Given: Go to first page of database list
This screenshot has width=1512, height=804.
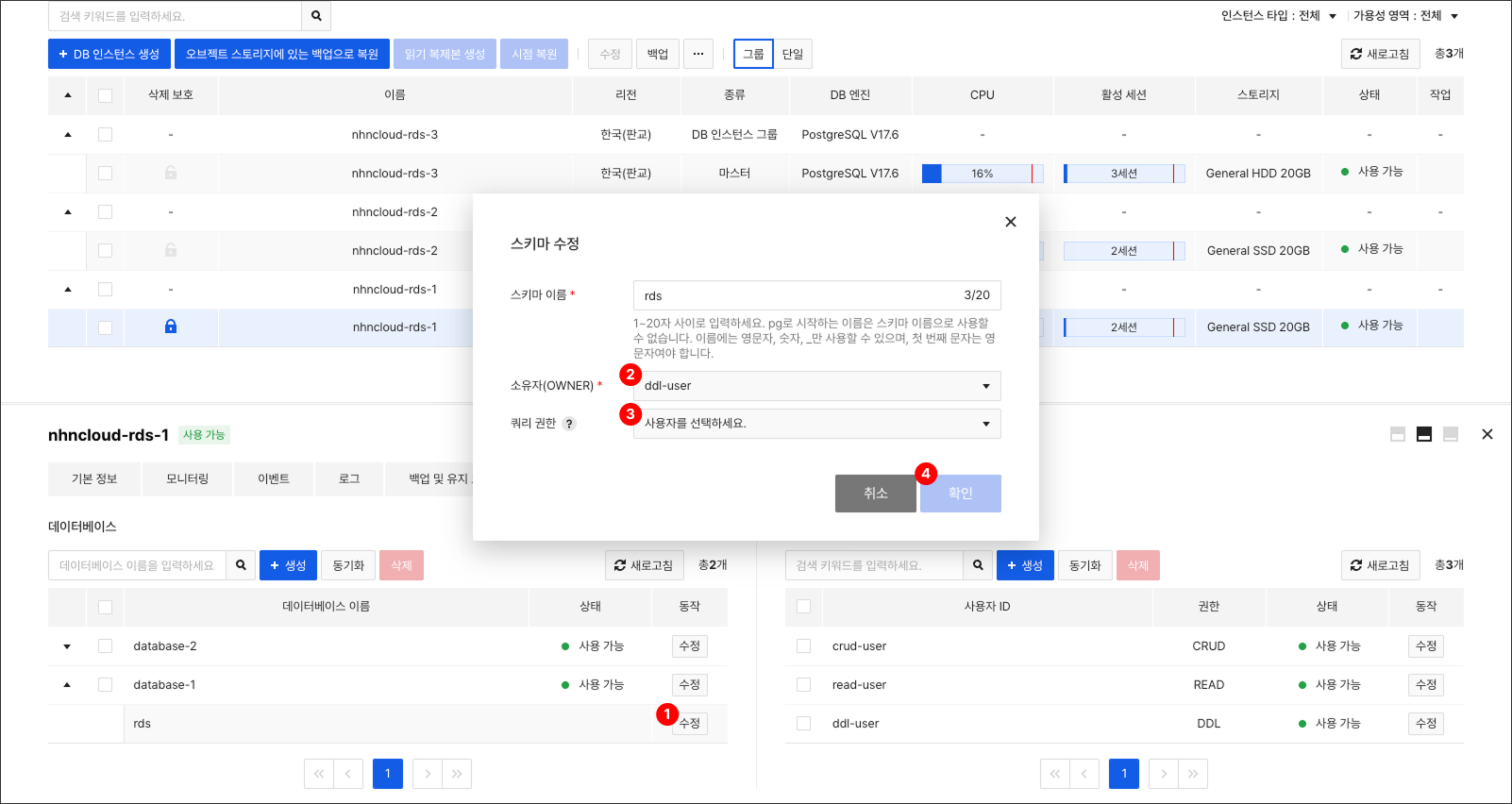Looking at the screenshot, I should (319, 774).
